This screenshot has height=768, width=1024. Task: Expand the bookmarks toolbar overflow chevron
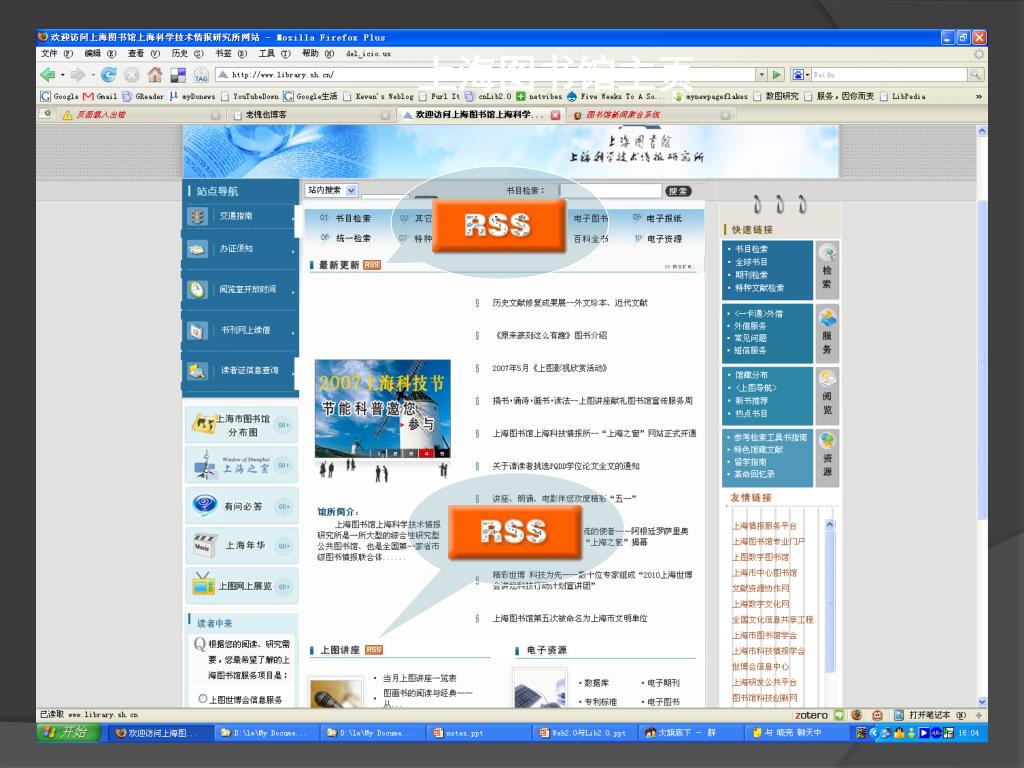[x=978, y=96]
